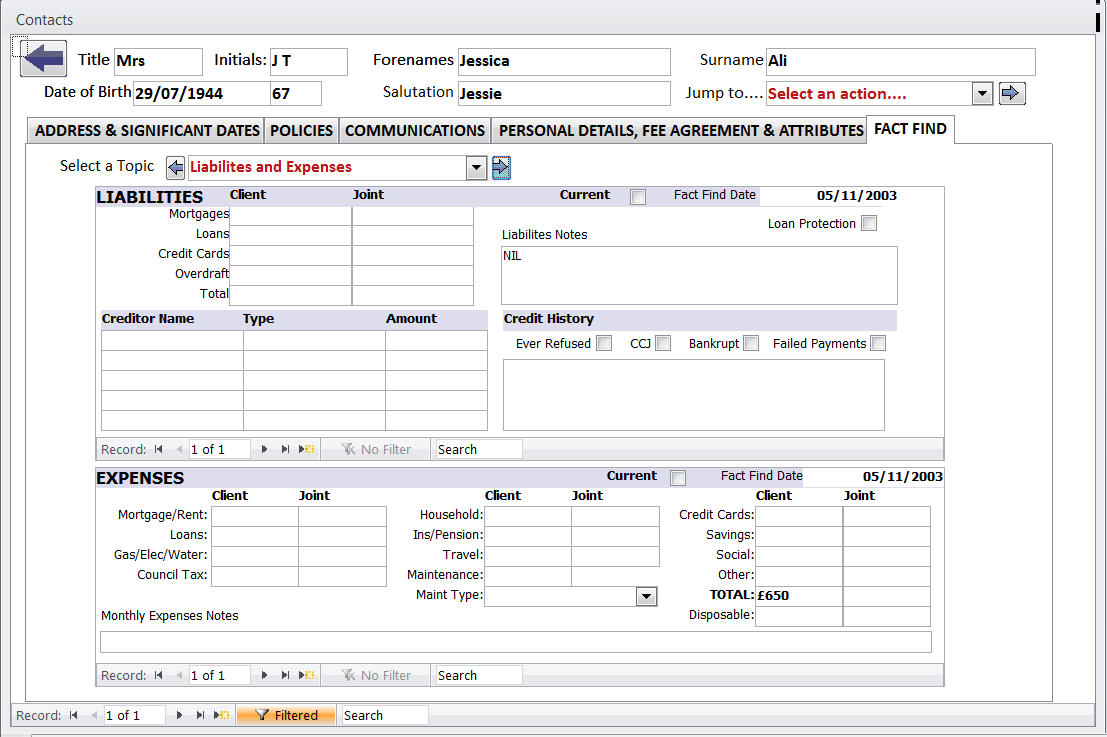The height and width of the screenshot is (737, 1107).
Task: Click the TOTAL Client field showing £650
Action: pos(799,596)
